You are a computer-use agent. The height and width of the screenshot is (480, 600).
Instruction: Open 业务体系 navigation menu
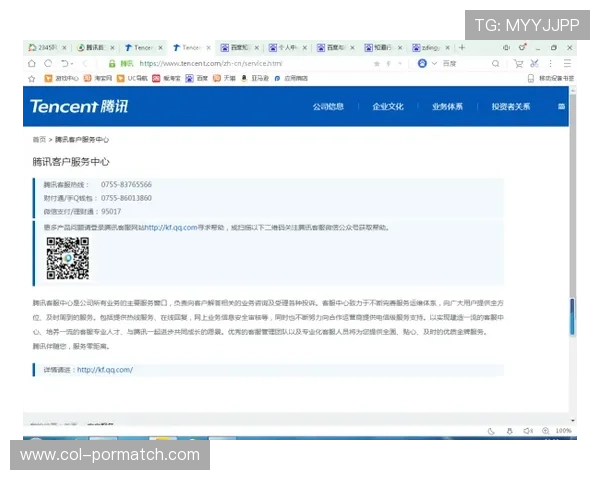447,107
